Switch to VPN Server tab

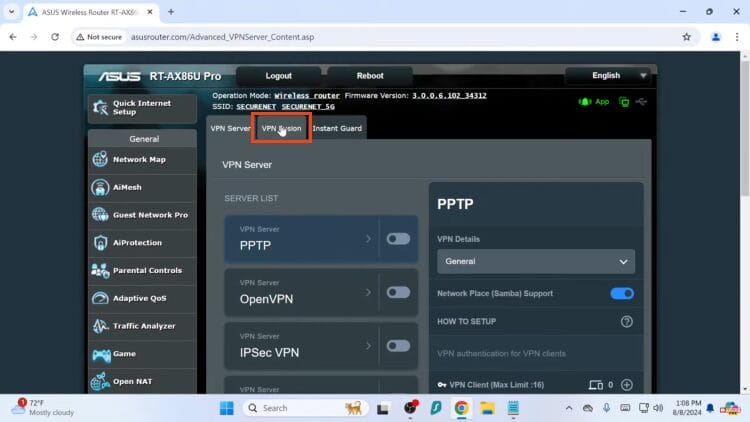230,128
